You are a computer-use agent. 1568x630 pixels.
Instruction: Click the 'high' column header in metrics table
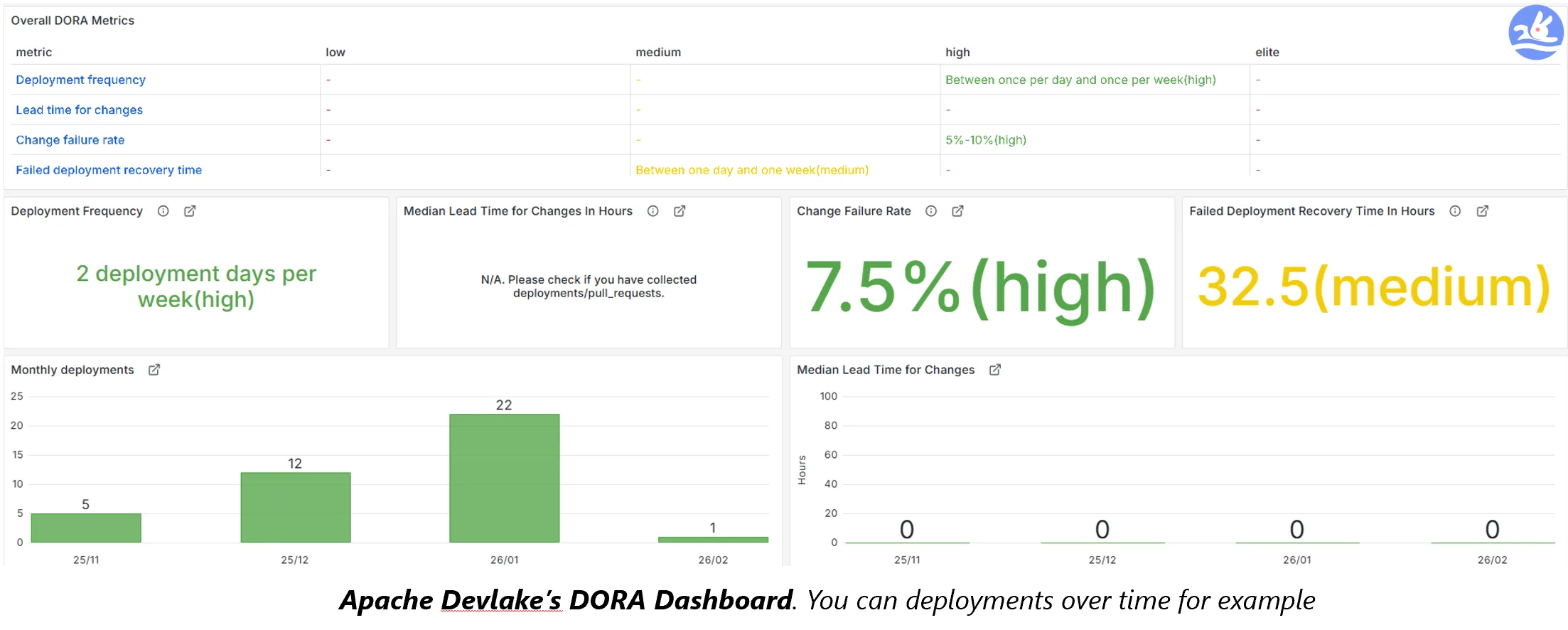pos(957,52)
